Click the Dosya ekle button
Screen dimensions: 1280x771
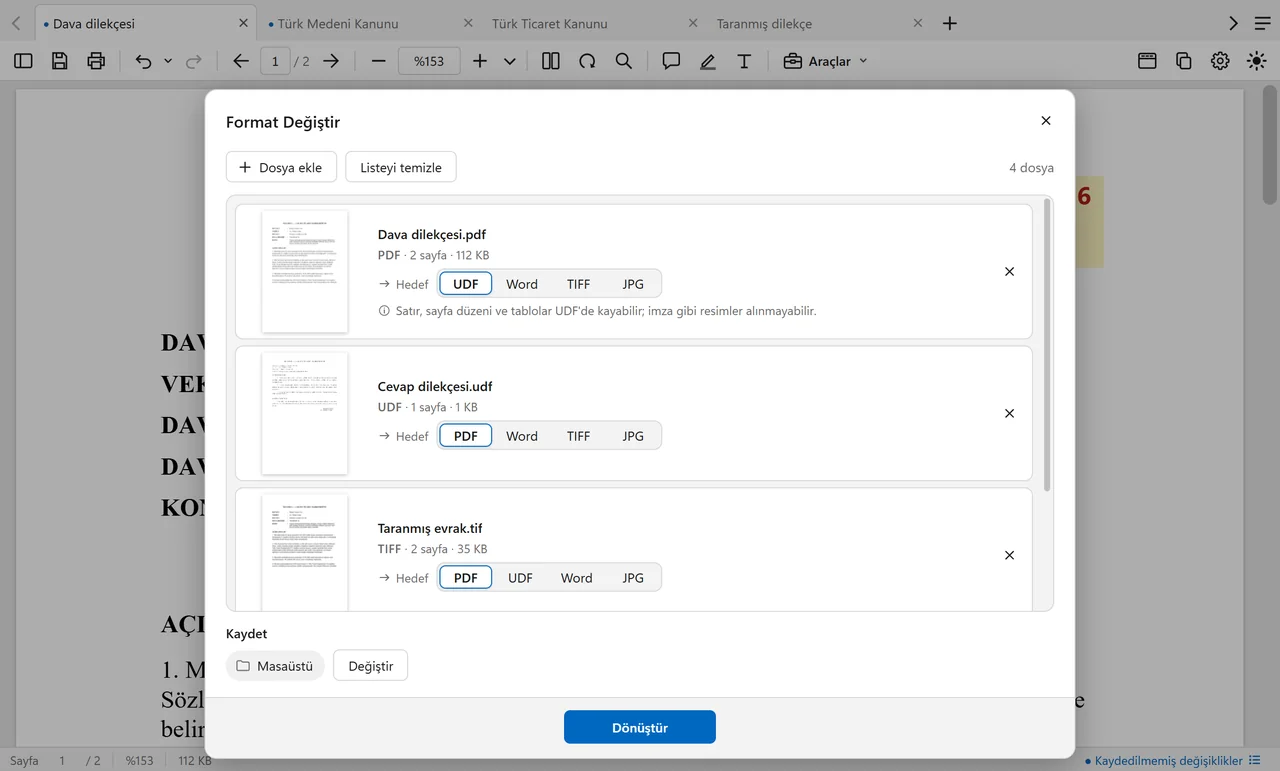point(281,167)
